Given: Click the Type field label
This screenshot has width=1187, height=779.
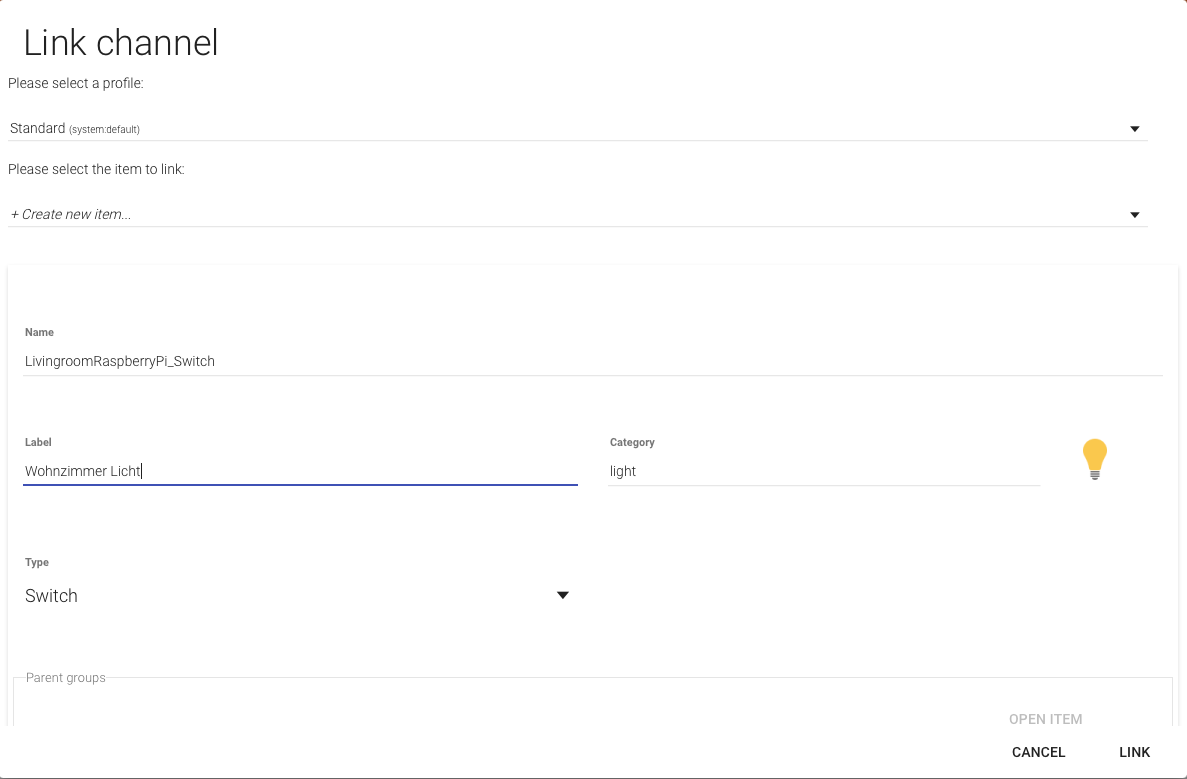Looking at the screenshot, I should 37,562.
